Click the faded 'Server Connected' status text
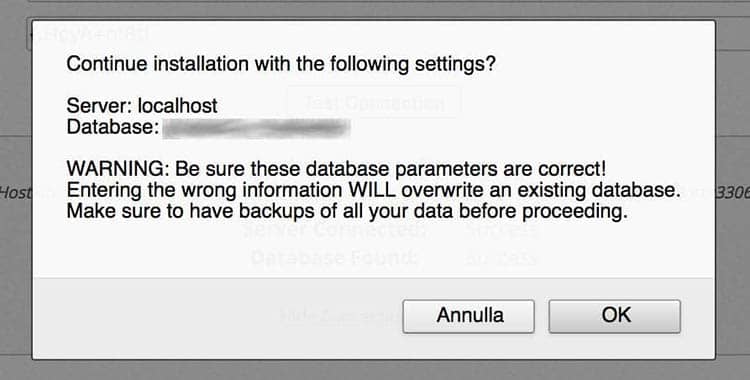The width and height of the screenshot is (750, 380). 335,231
